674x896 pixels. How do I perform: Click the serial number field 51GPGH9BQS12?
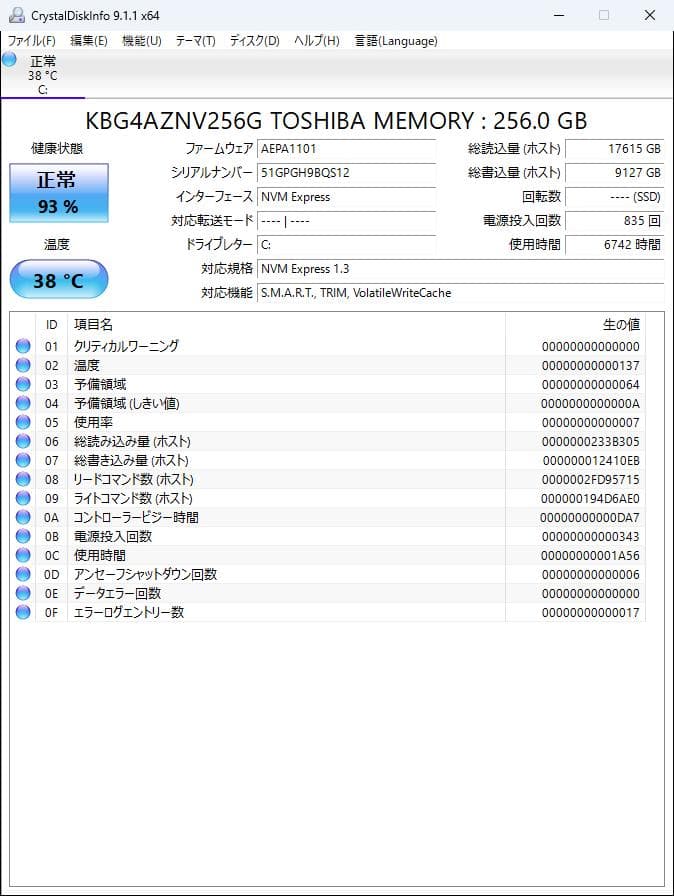[346, 173]
